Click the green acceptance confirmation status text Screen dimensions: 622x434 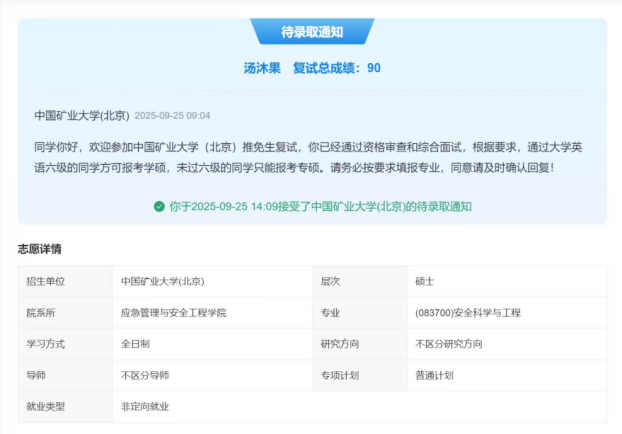tap(319, 207)
